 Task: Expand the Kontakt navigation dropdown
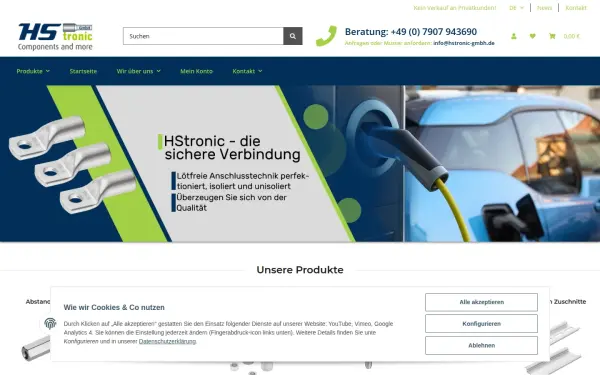tap(247, 71)
